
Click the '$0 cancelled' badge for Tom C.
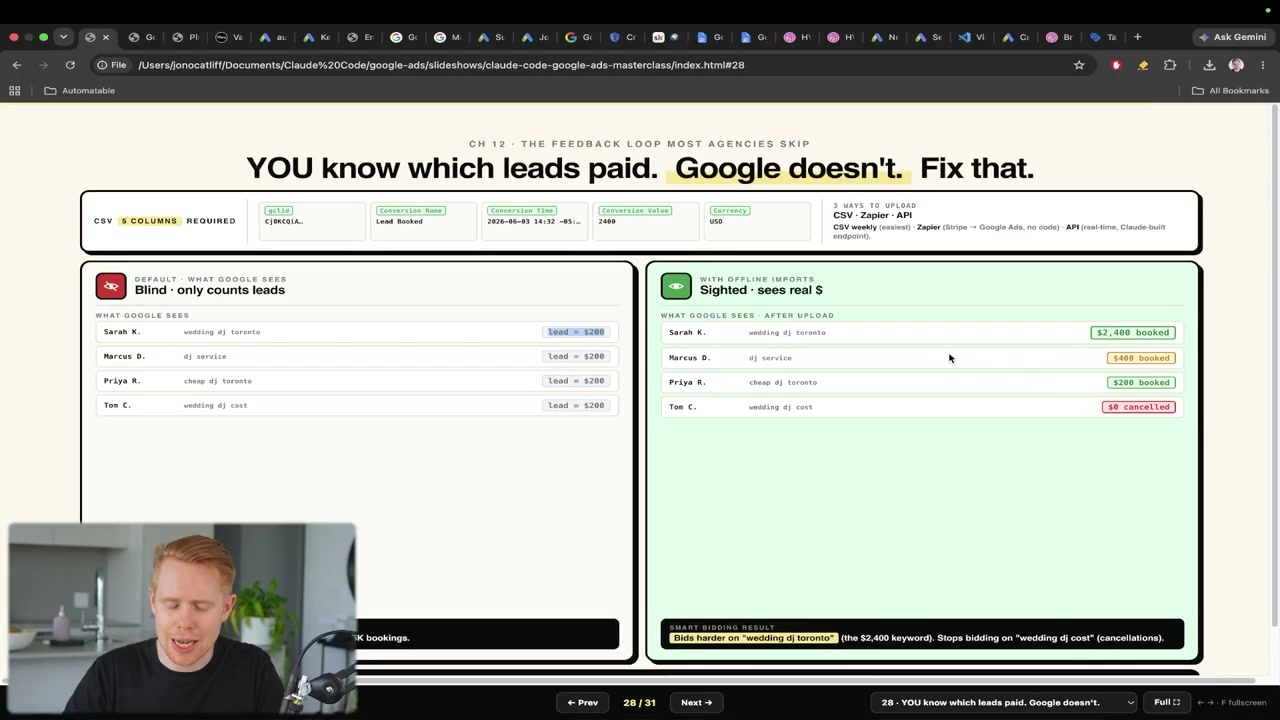click(x=1138, y=407)
